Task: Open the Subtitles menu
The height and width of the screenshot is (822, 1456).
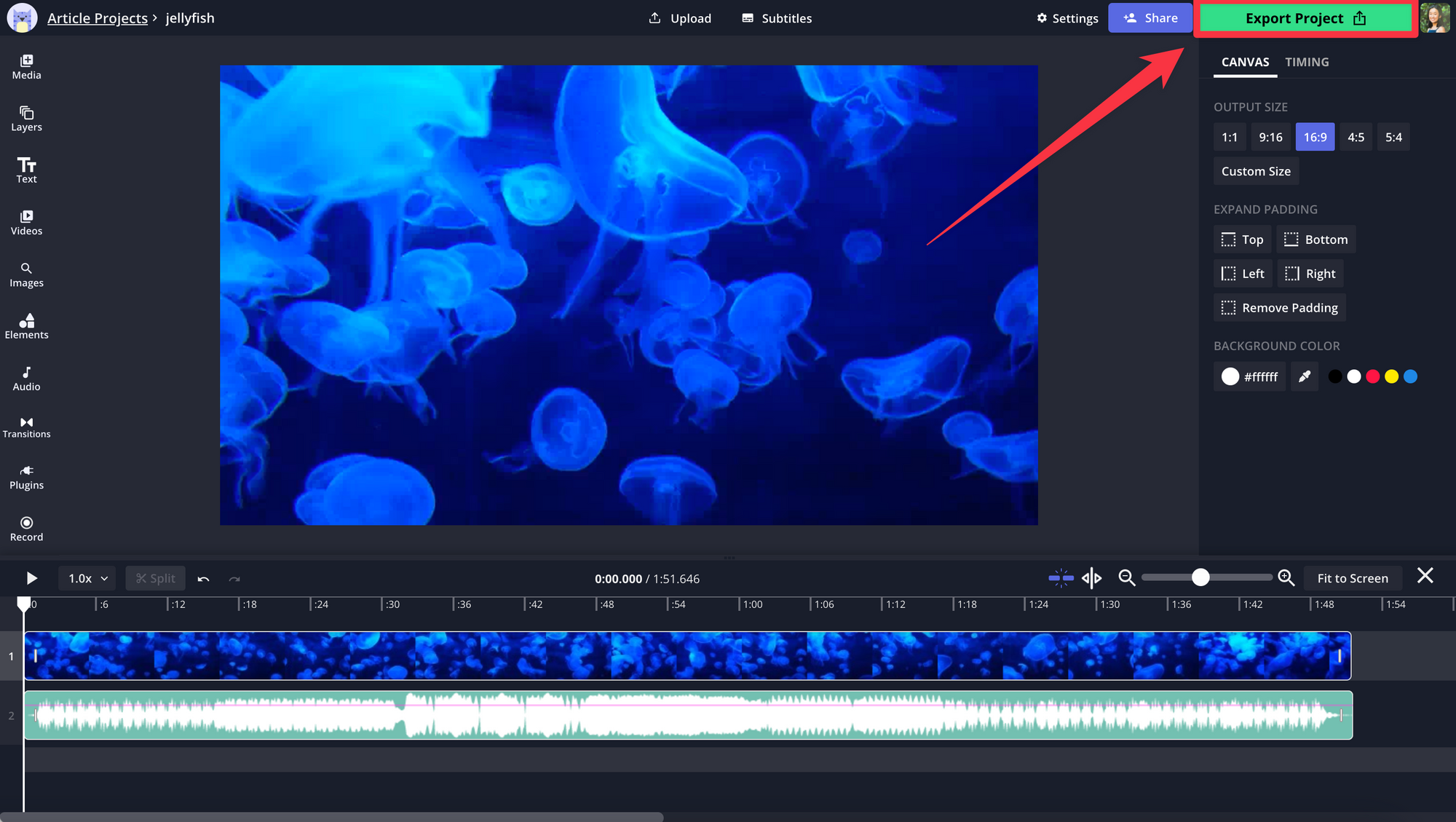Action: tap(777, 18)
